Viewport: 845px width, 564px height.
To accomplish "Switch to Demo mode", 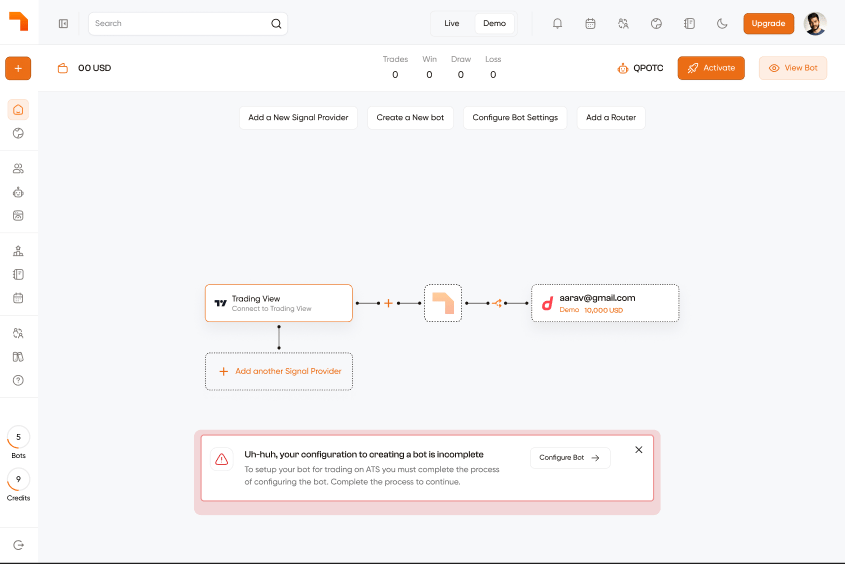I will [494, 24].
